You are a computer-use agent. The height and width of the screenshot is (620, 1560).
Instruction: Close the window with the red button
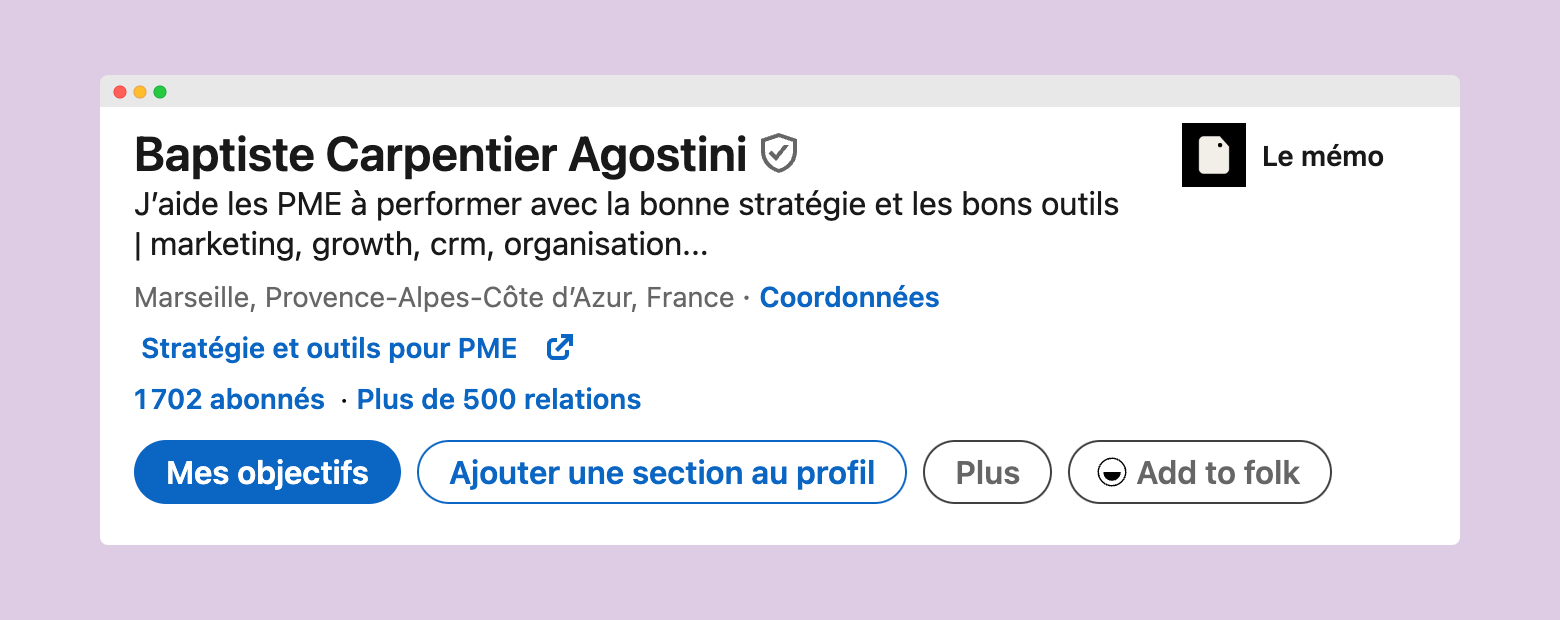120,92
